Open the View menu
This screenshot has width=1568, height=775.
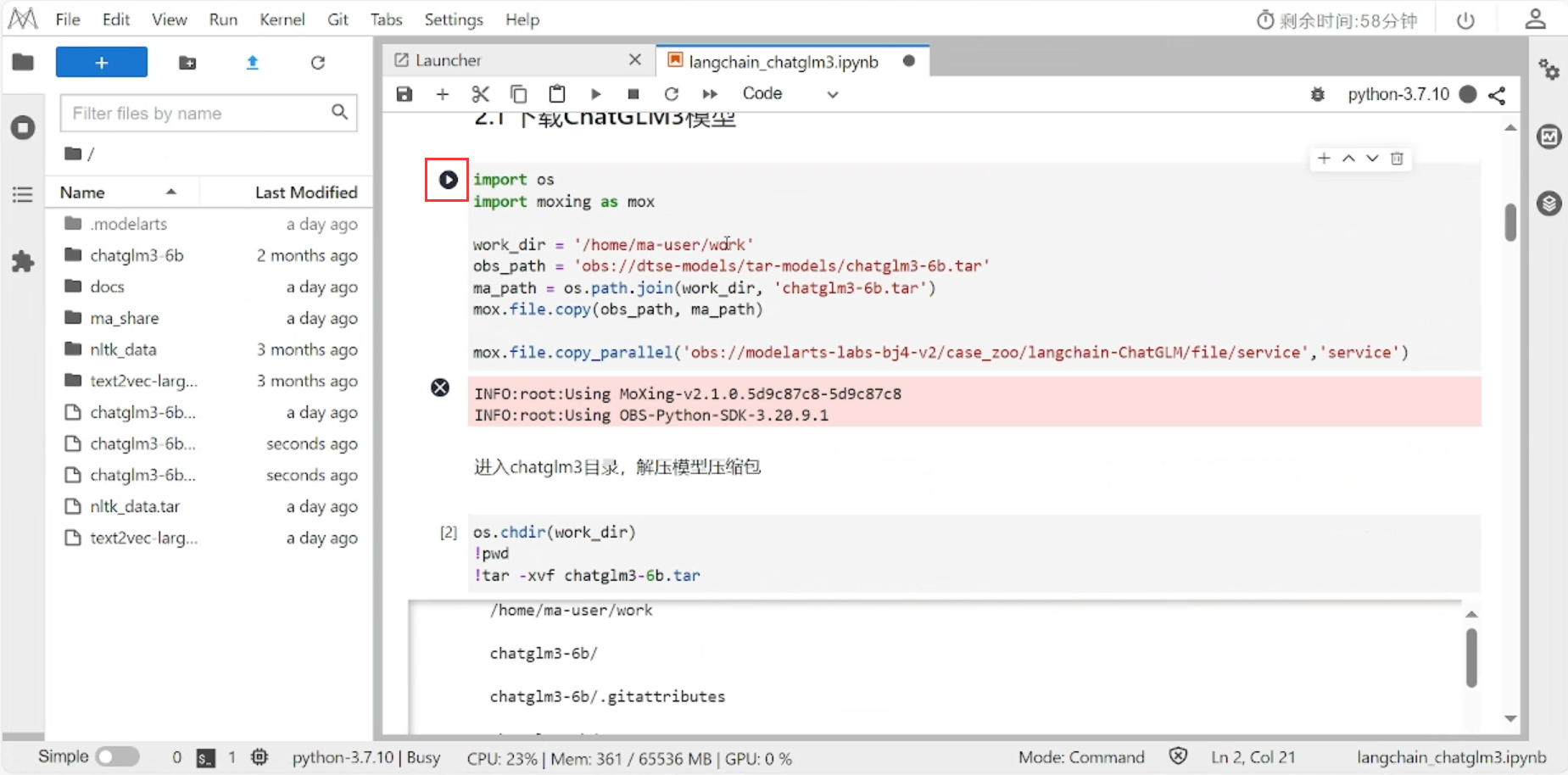pyautogui.click(x=170, y=20)
